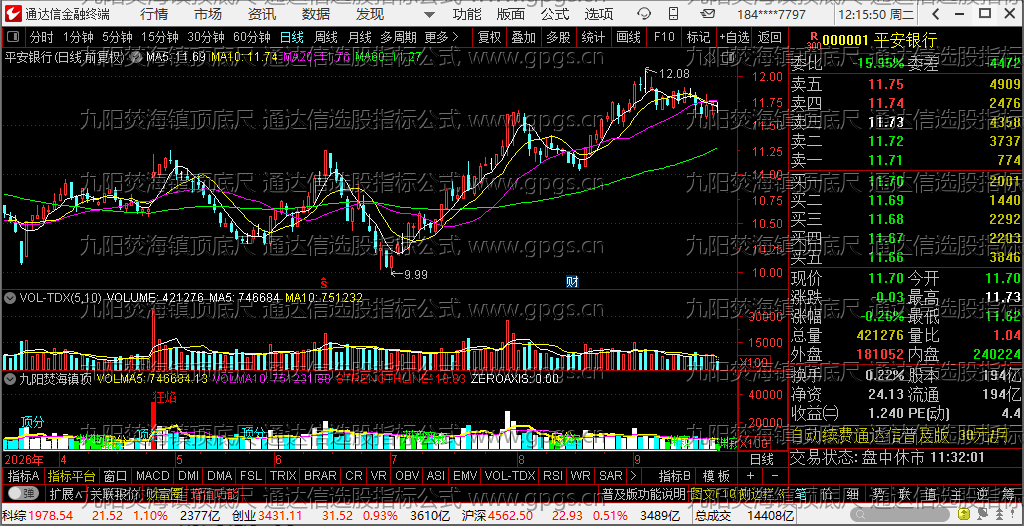Open the 指标B tab
1024x526 pixels.
(675, 476)
